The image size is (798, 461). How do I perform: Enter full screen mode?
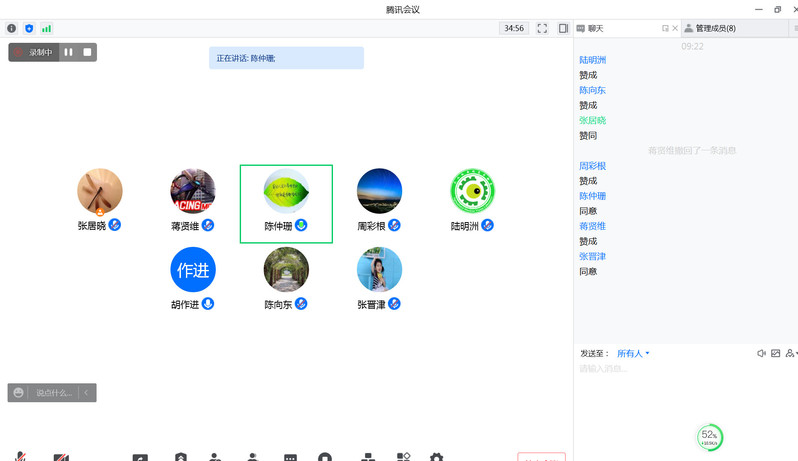tap(542, 29)
